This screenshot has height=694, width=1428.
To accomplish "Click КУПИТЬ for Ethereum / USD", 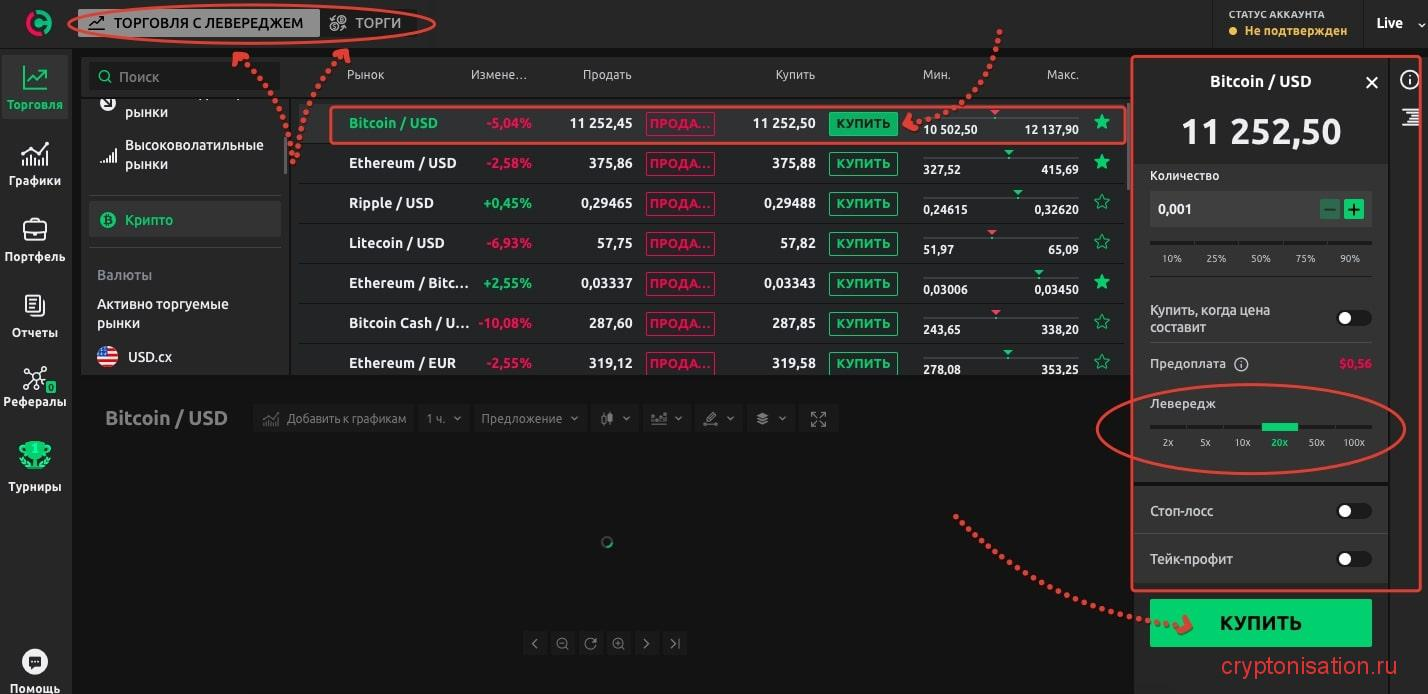I will [x=863, y=163].
